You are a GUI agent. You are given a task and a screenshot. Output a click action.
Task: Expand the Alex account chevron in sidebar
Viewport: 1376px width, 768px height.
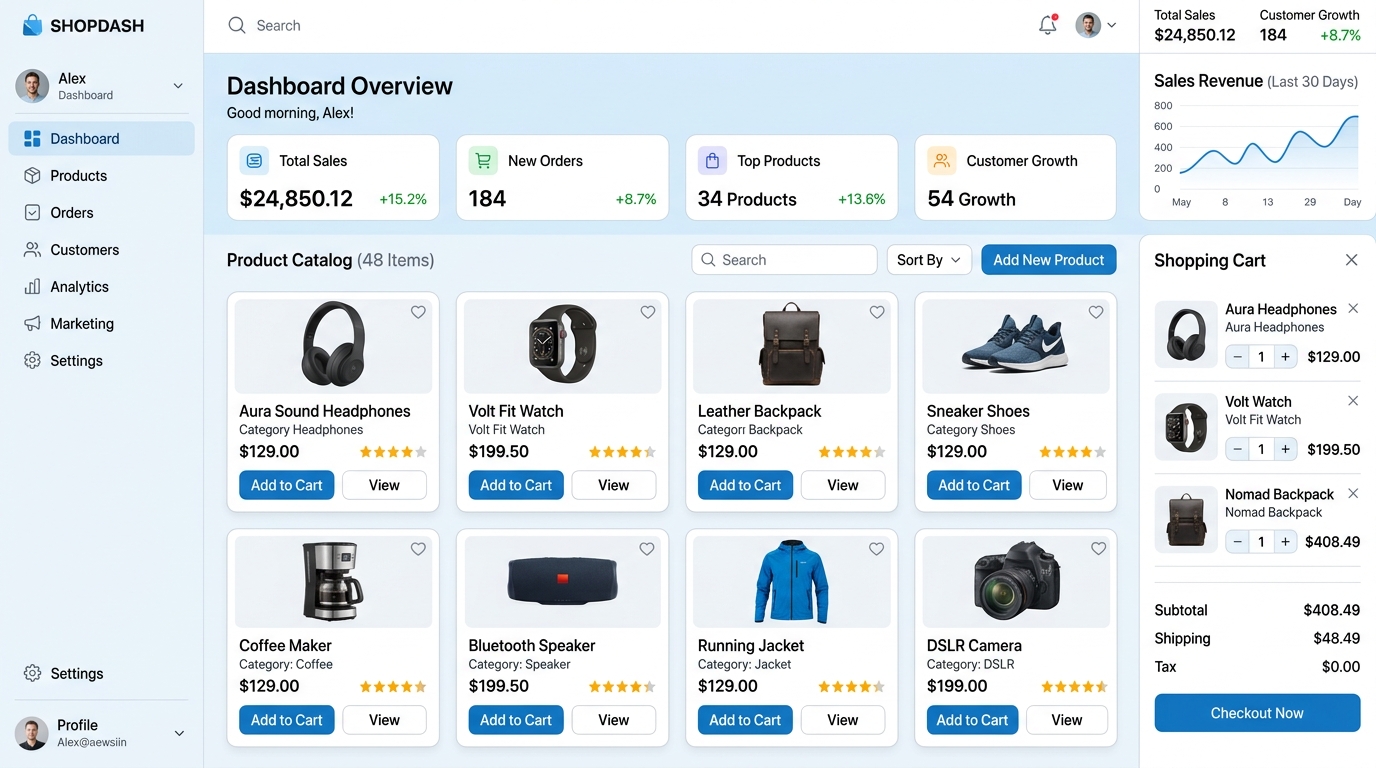pos(178,86)
